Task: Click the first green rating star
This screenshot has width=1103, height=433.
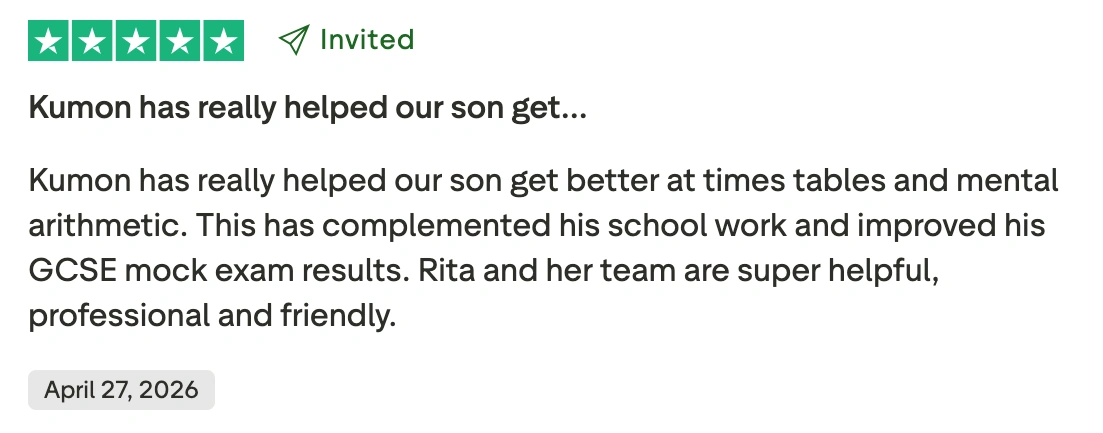Action: click(49, 41)
